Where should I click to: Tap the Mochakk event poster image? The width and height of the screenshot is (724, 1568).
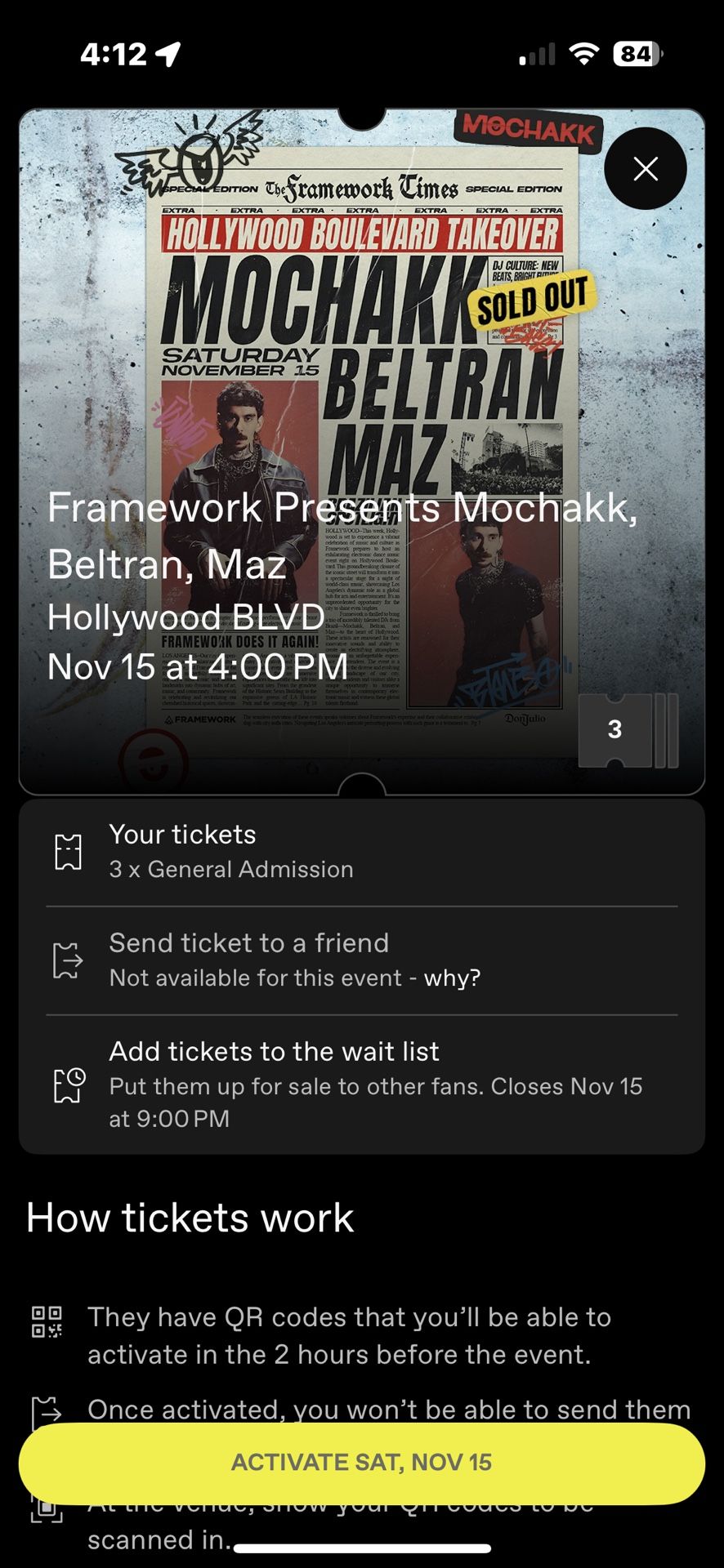[x=362, y=343]
